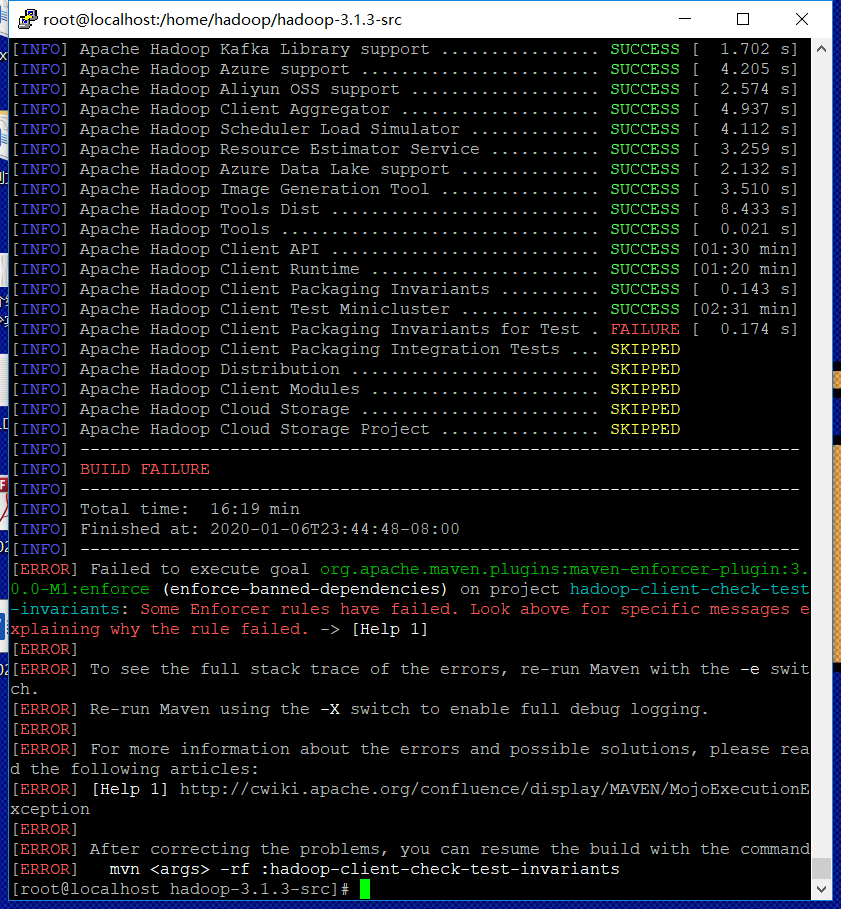Click 'Apache Hadoop Client API' line
Screen dimensions: 841x909
(405, 249)
